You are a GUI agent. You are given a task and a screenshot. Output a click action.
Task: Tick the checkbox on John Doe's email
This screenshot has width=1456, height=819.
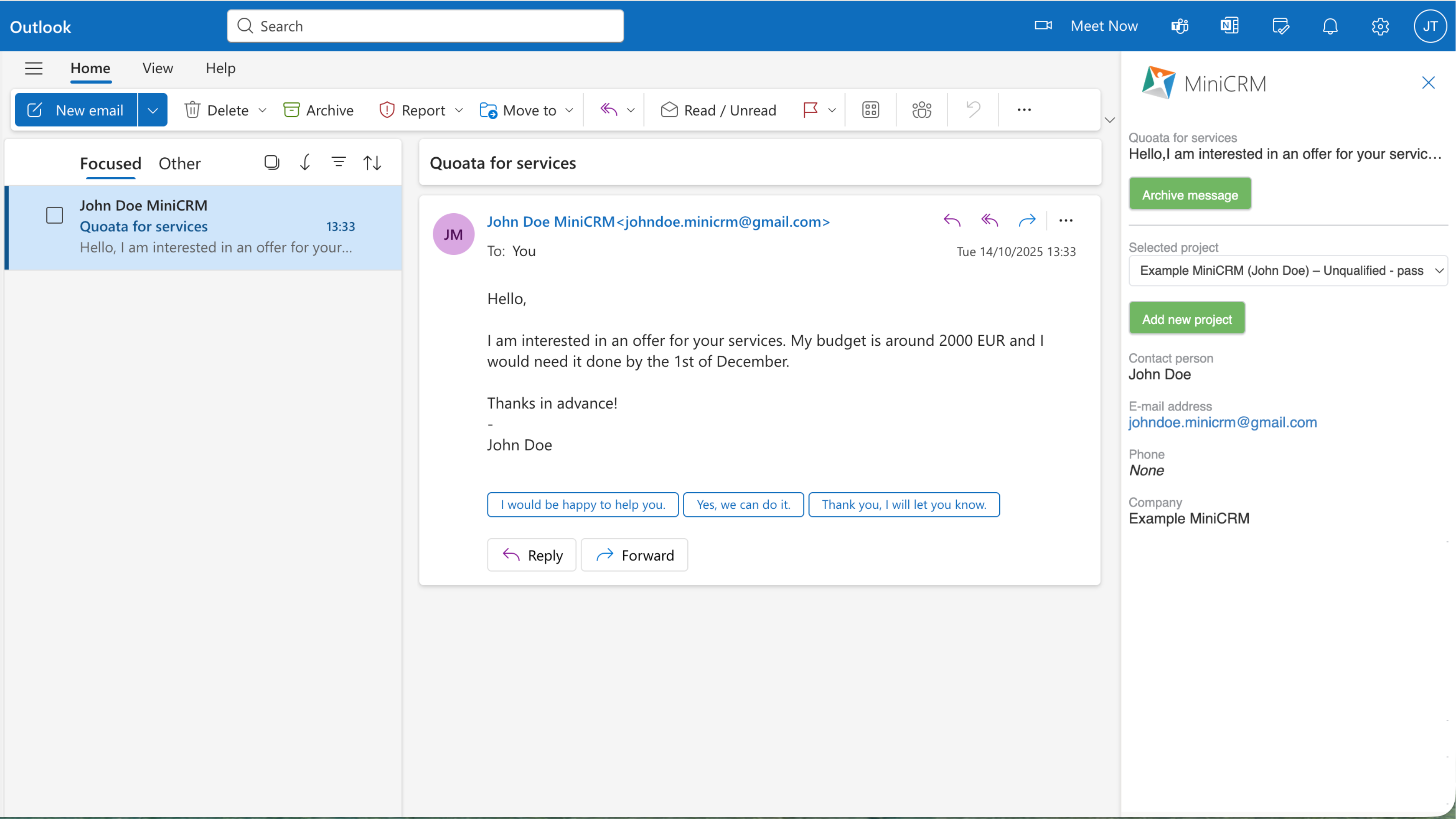click(x=54, y=215)
